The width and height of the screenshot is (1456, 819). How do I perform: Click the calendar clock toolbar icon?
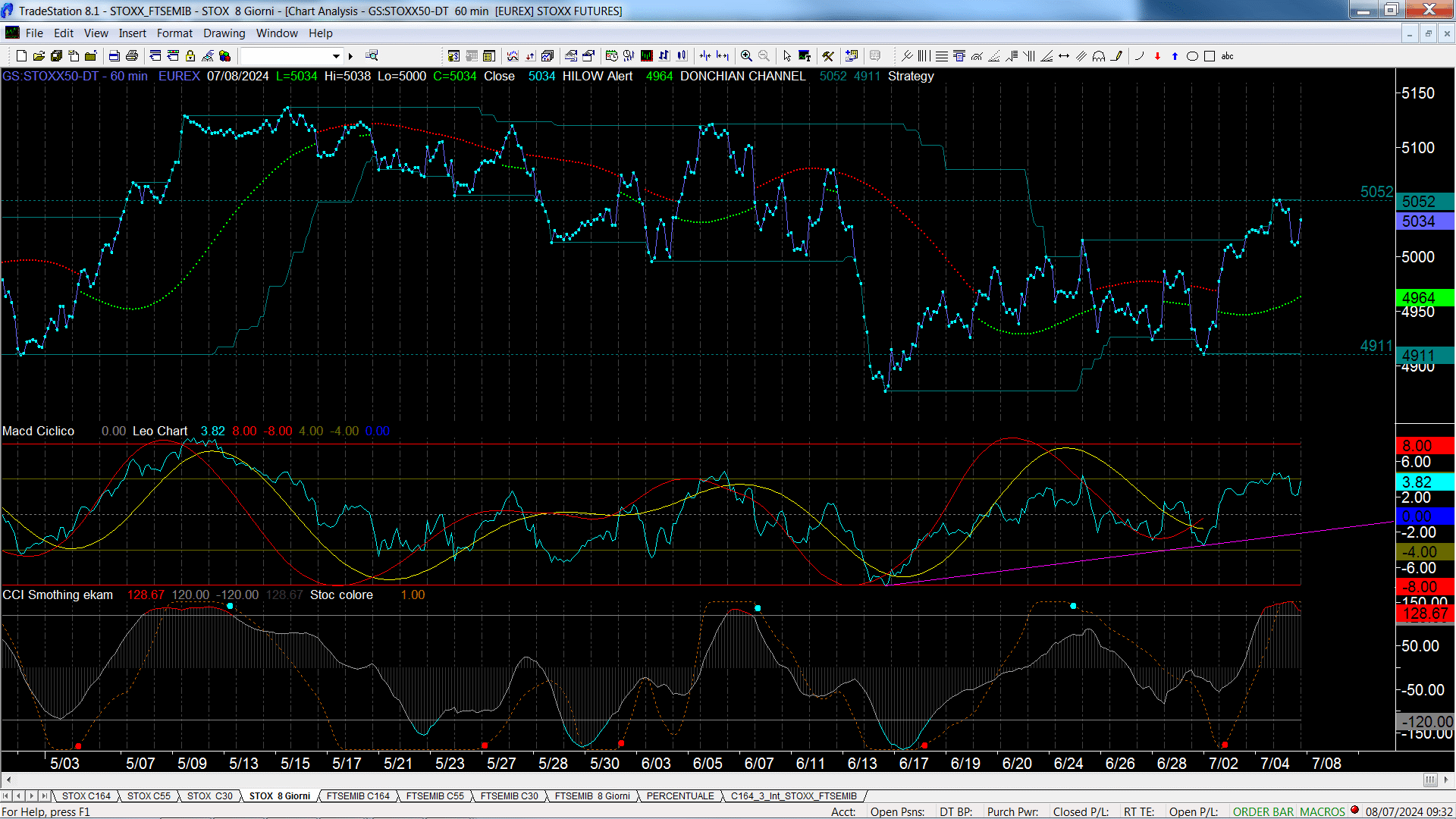point(612,56)
